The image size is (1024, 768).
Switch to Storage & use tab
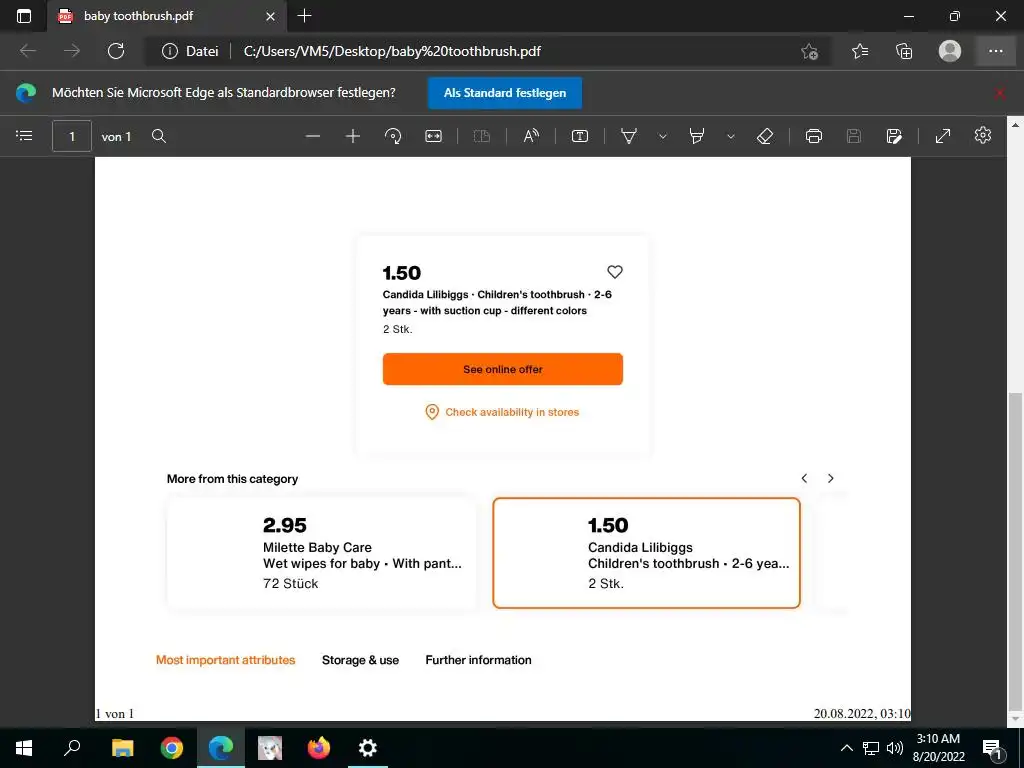tap(360, 660)
